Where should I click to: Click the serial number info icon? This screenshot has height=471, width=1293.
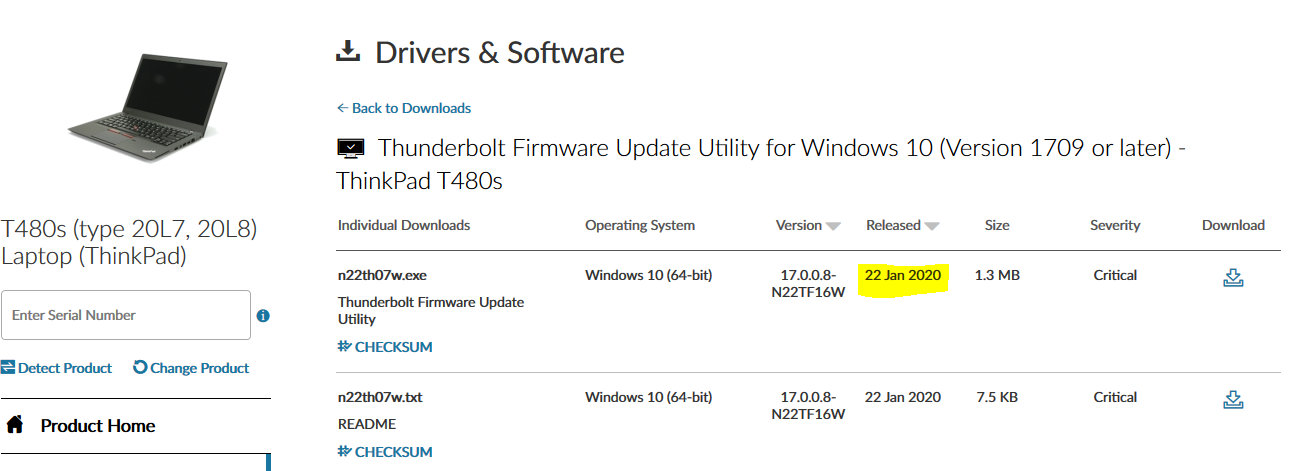[x=263, y=316]
